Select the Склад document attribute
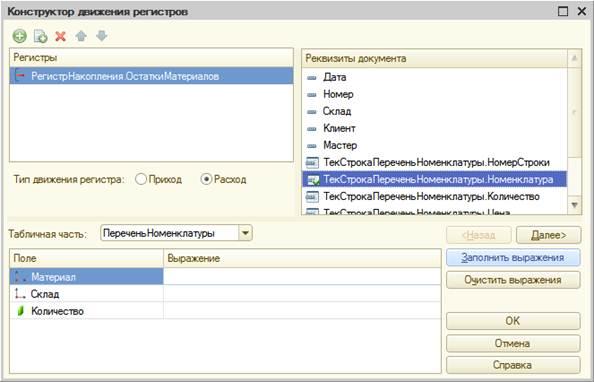Image resolution: width=594 pixels, height=382 pixels. click(435, 111)
